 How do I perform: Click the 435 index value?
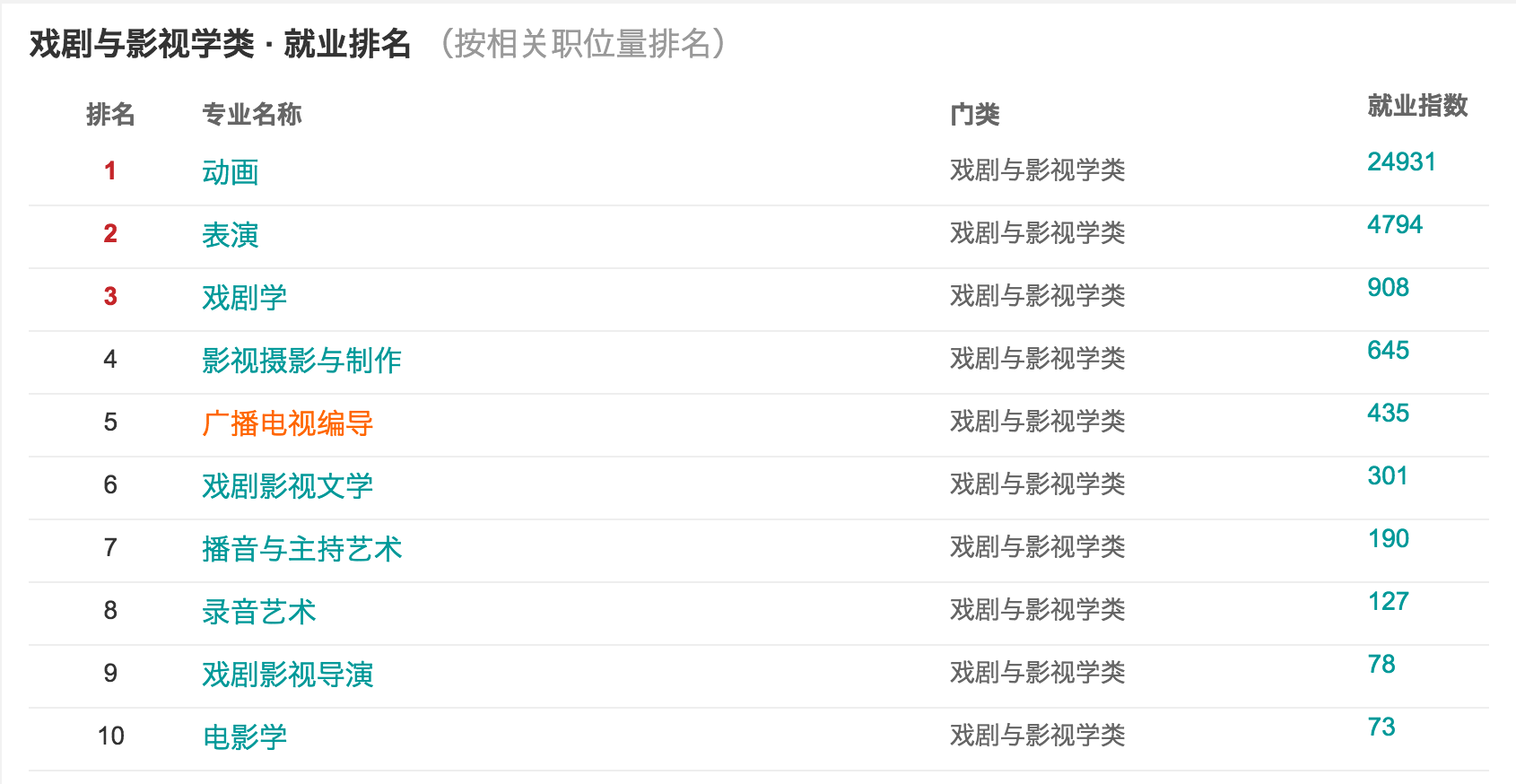tap(1388, 414)
